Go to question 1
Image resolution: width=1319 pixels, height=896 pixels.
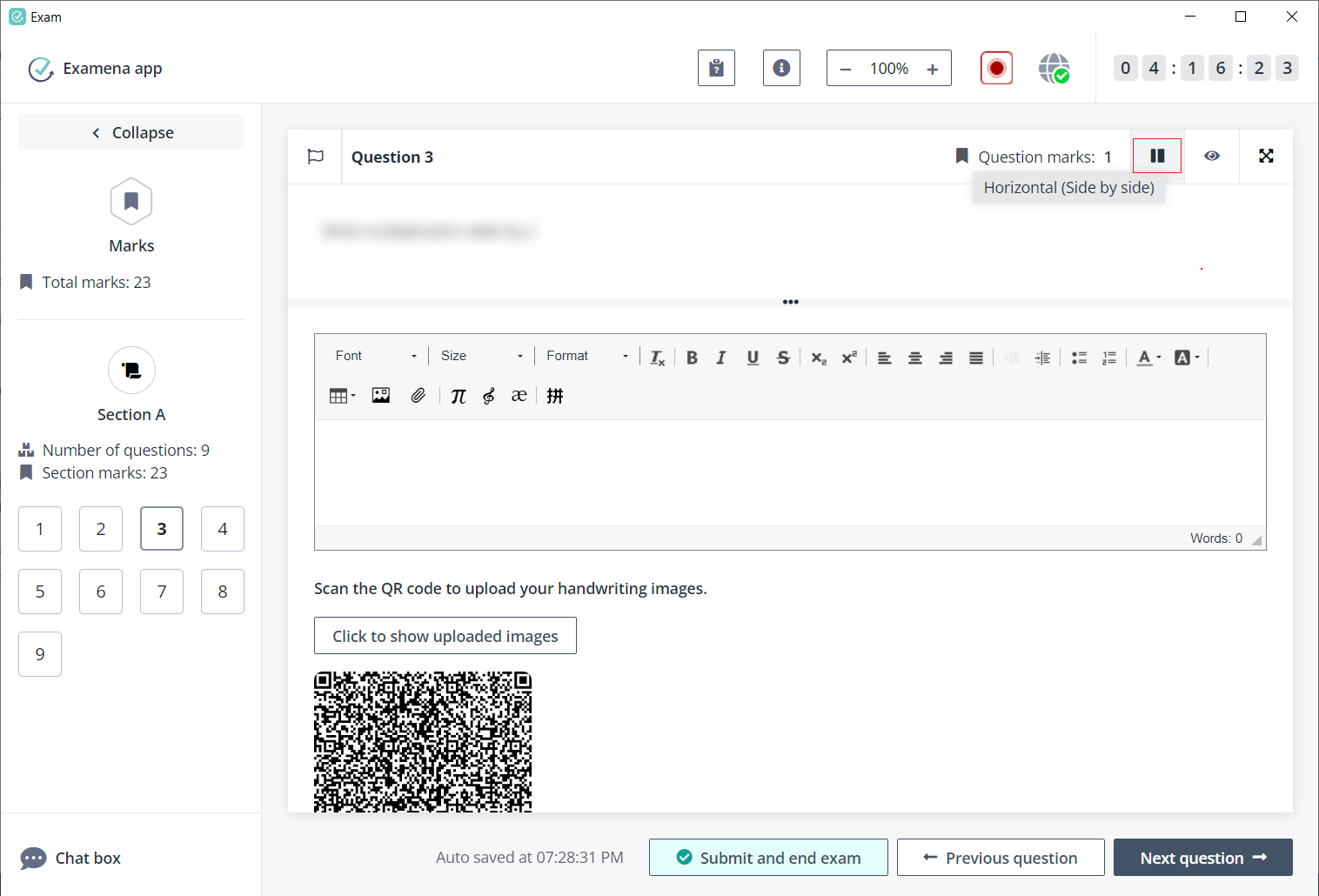tap(40, 529)
